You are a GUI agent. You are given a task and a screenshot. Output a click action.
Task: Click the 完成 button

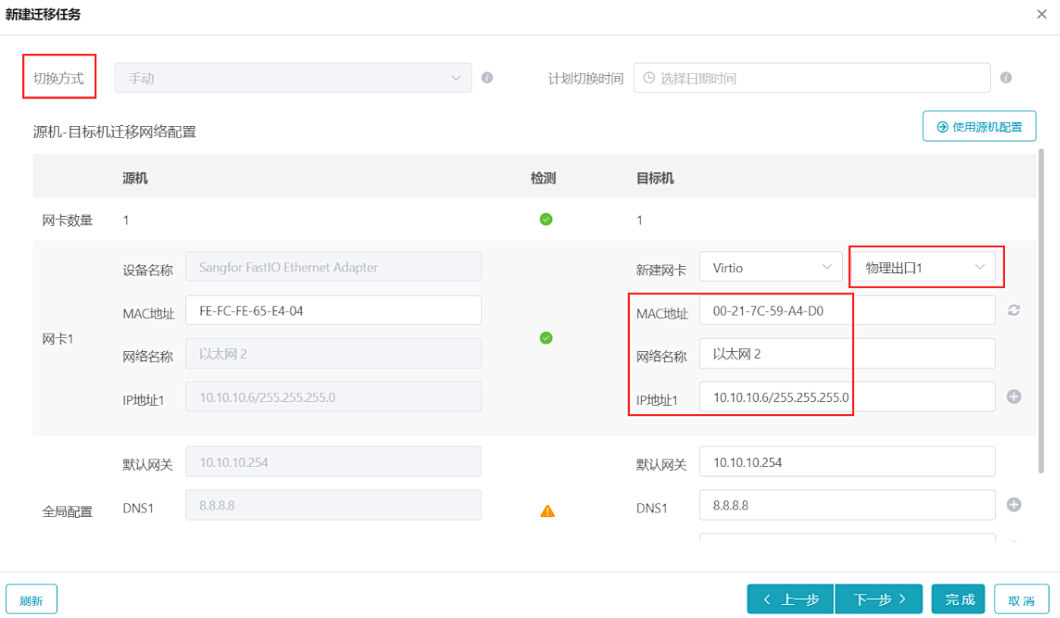point(959,599)
